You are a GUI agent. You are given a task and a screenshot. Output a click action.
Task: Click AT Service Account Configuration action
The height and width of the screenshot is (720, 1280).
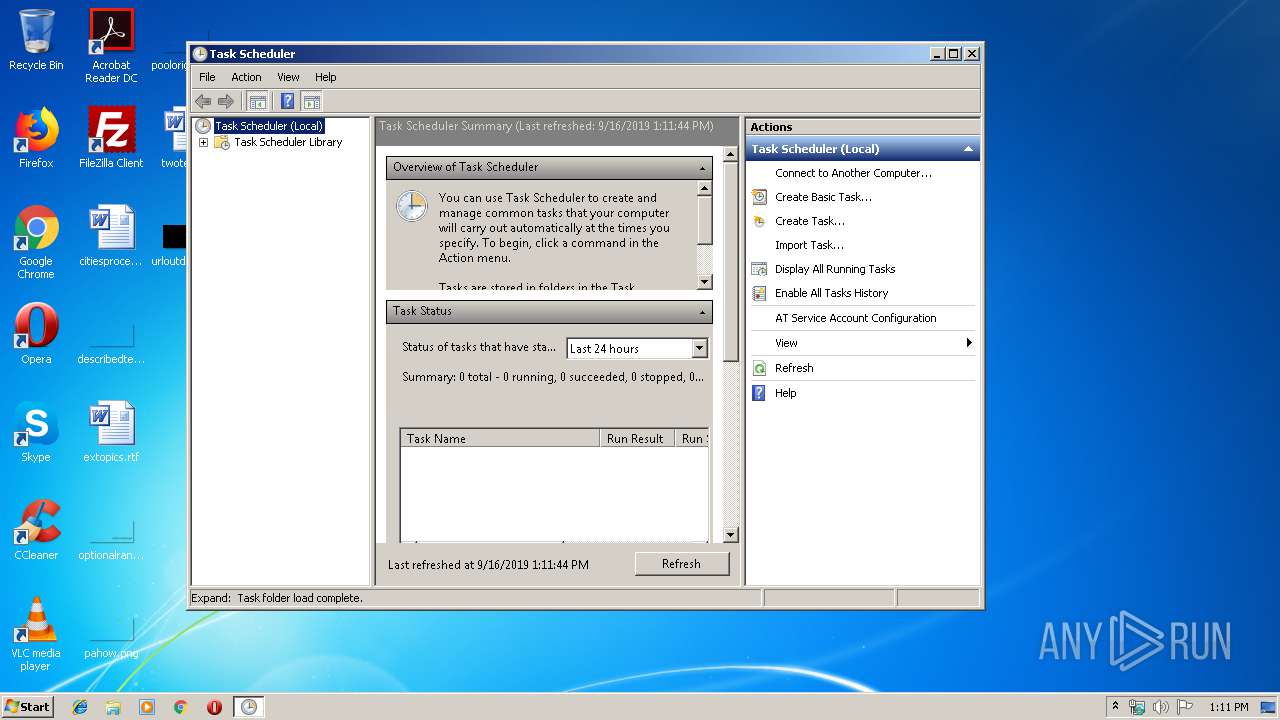coord(856,318)
